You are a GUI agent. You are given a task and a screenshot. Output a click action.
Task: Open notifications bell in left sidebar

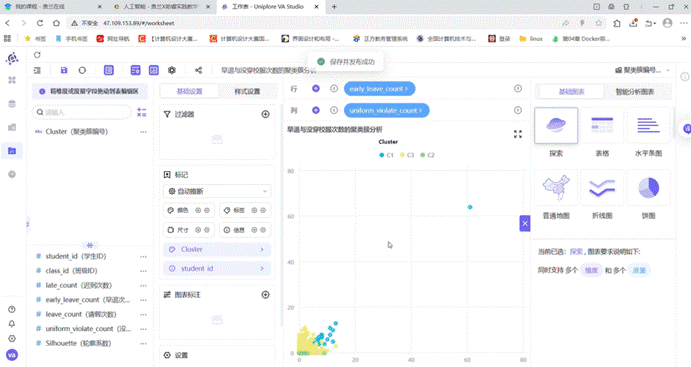pos(12,324)
